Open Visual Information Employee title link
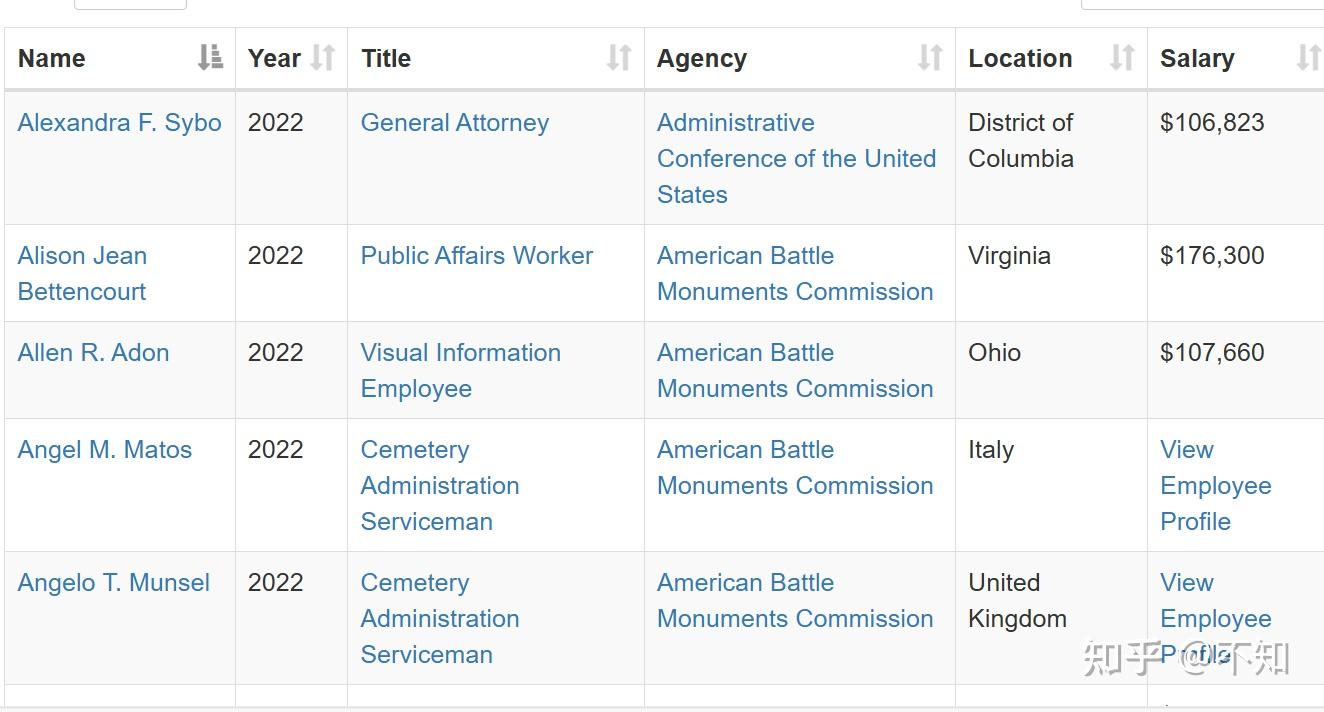1324x712 pixels. pos(461,371)
